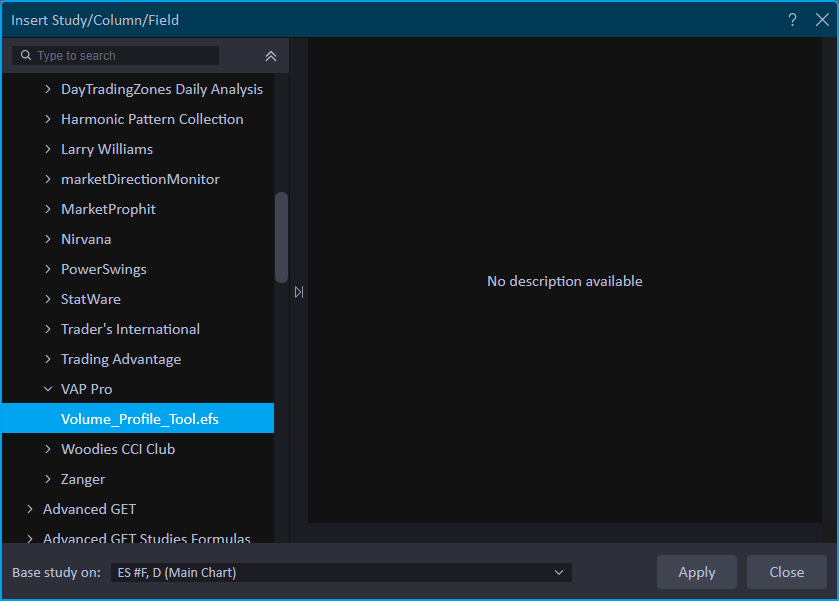Toggle the description panel collapse arrow
This screenshot has height=601, width=839.
pyautogui.click(x=299, y=292)
